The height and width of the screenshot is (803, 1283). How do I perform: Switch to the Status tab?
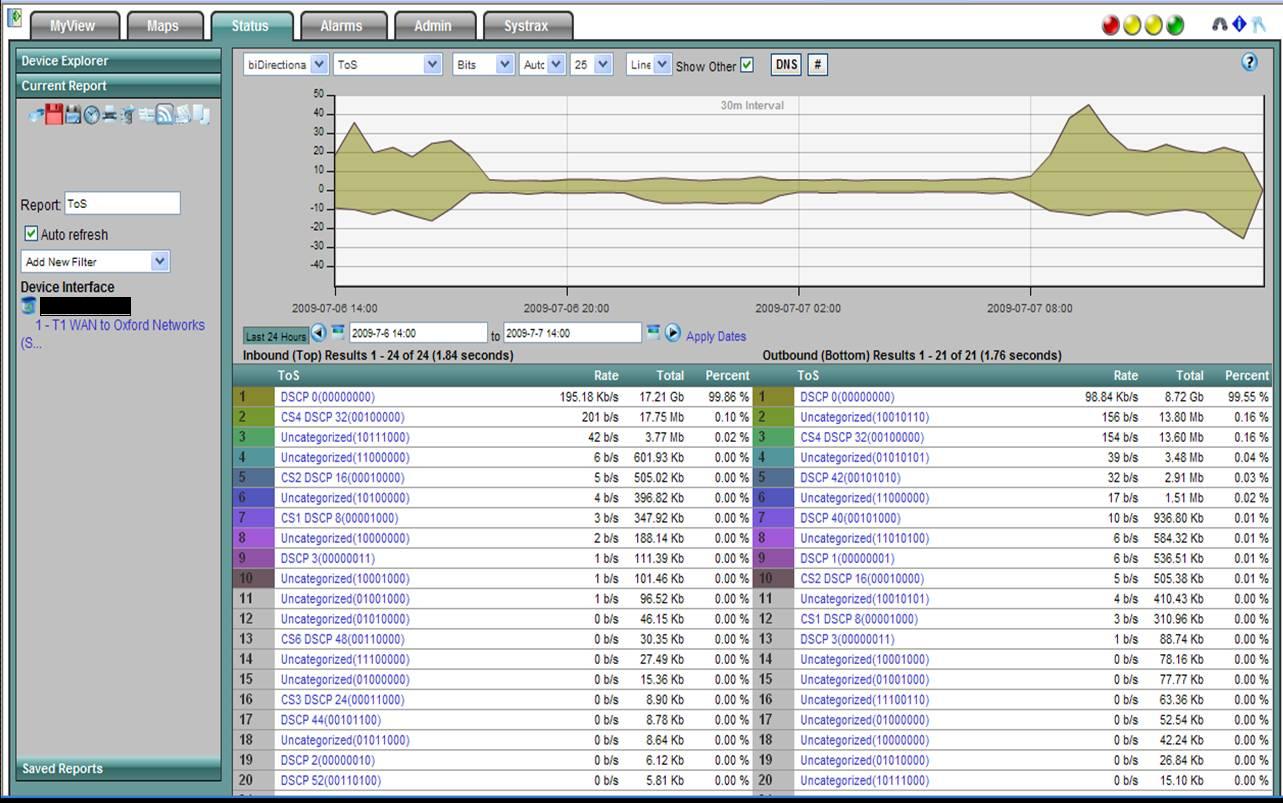point(250,26)
